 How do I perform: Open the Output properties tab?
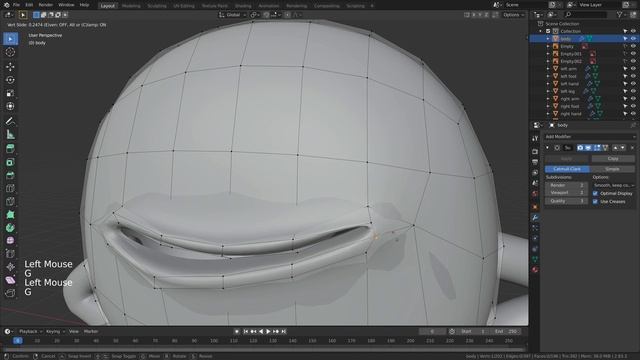click(535, 162)
